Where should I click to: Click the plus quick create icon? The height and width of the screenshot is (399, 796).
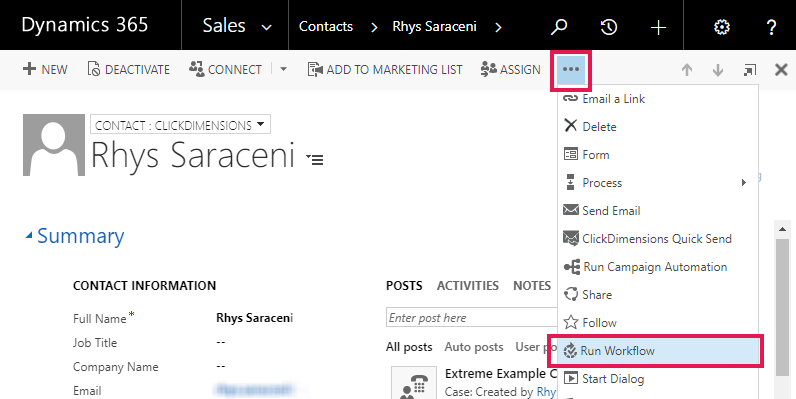click(658, 27)
